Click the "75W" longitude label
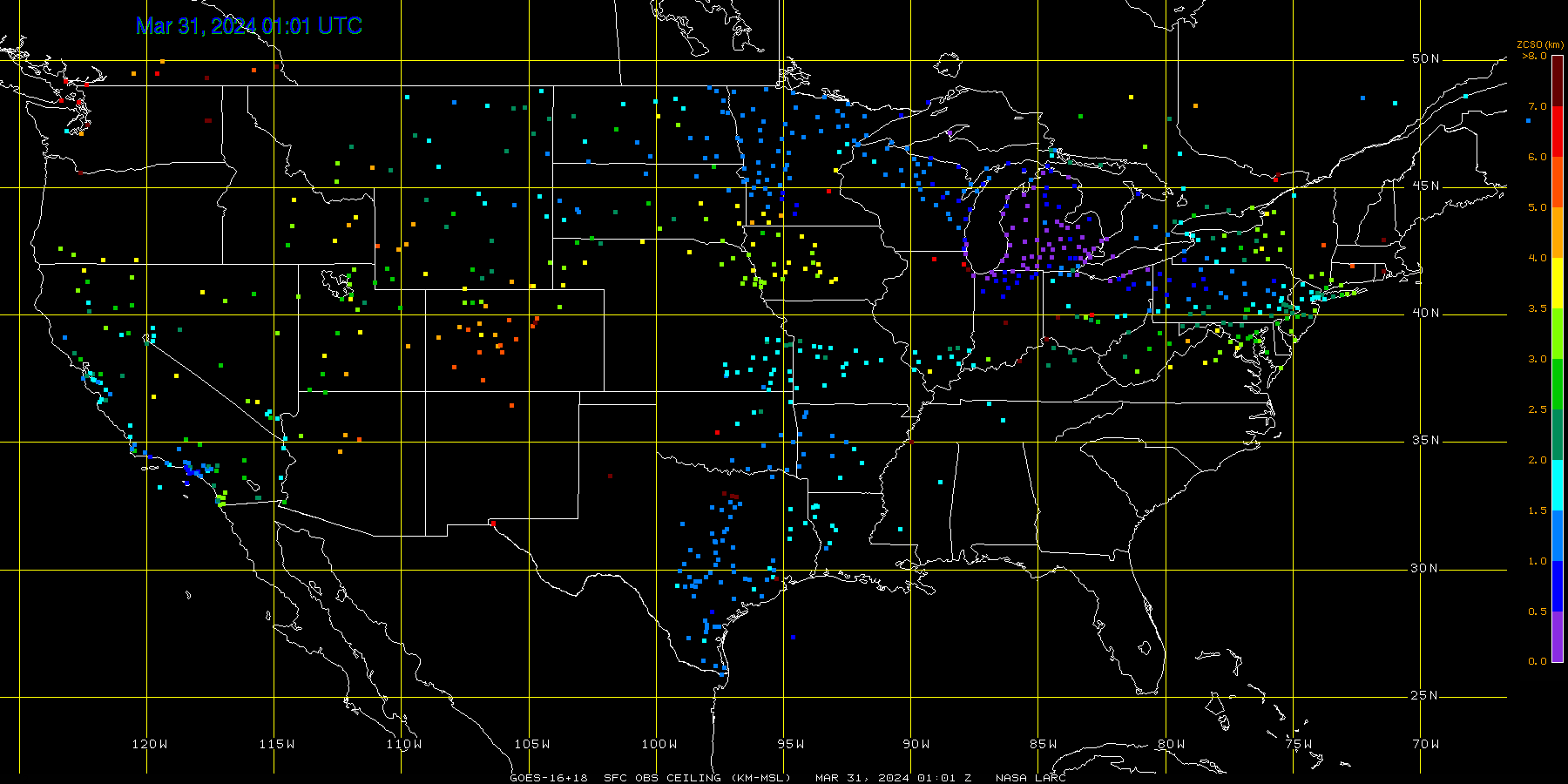The width and height of the screenshot is (1568, 784). [1299, 744]
